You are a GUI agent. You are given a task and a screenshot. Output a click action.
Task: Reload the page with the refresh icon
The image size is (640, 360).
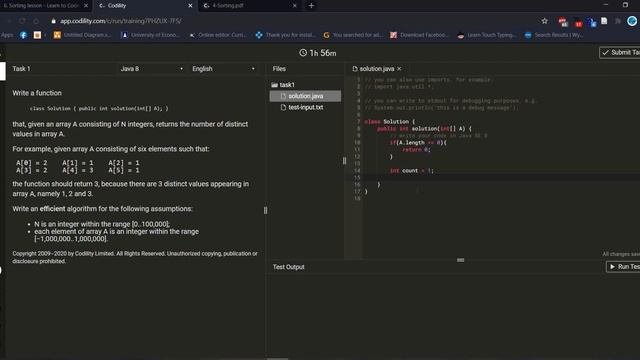coord(22,21)
